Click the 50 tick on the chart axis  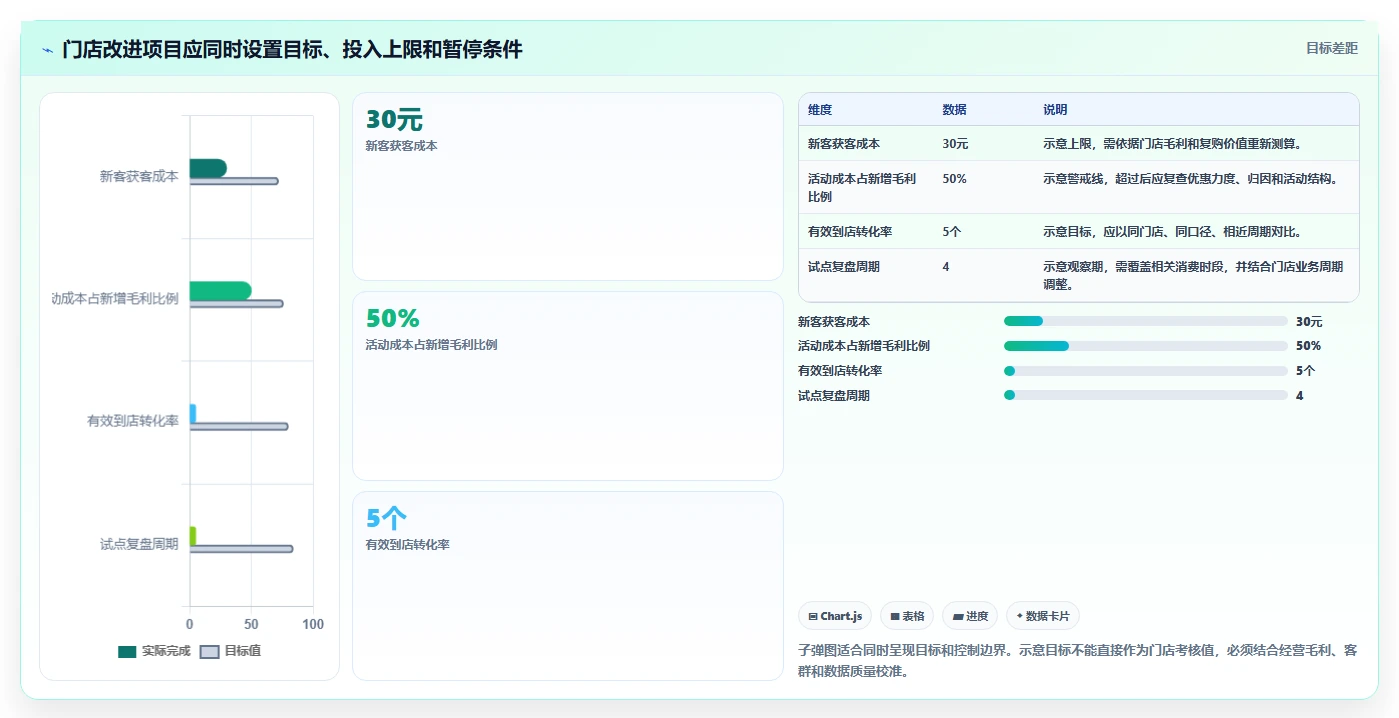(251, 624)
